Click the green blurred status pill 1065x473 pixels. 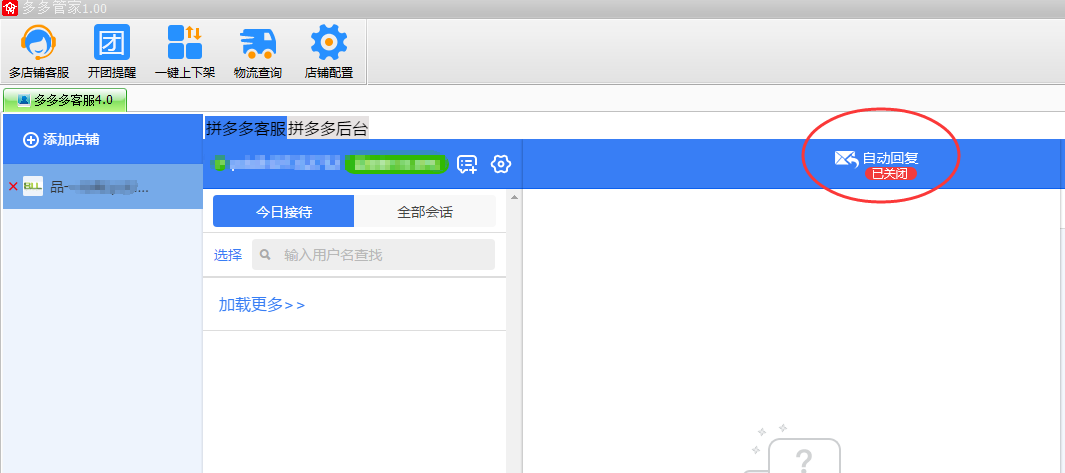396,164
